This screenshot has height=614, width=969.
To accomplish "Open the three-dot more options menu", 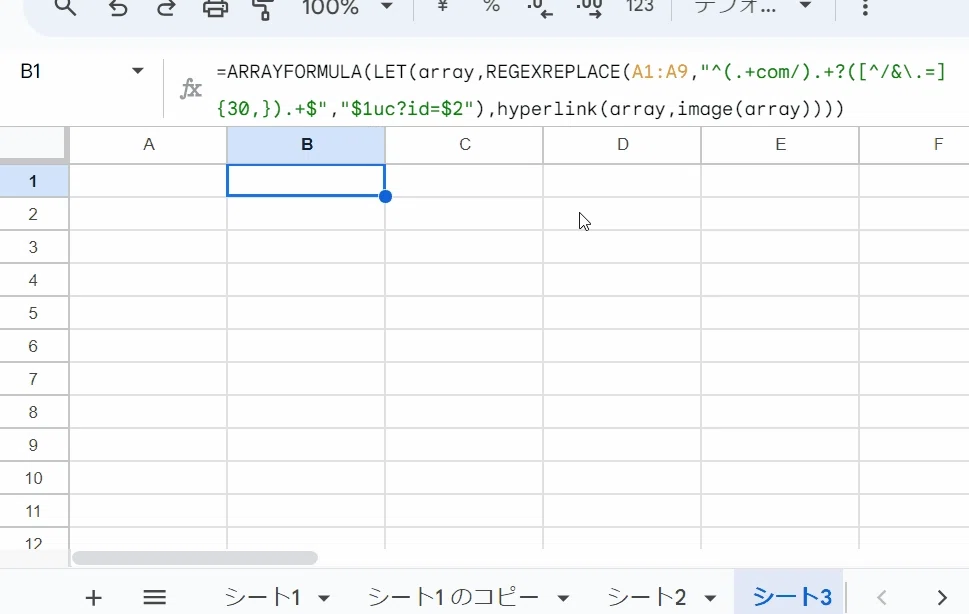I will [x=865, y=7].
